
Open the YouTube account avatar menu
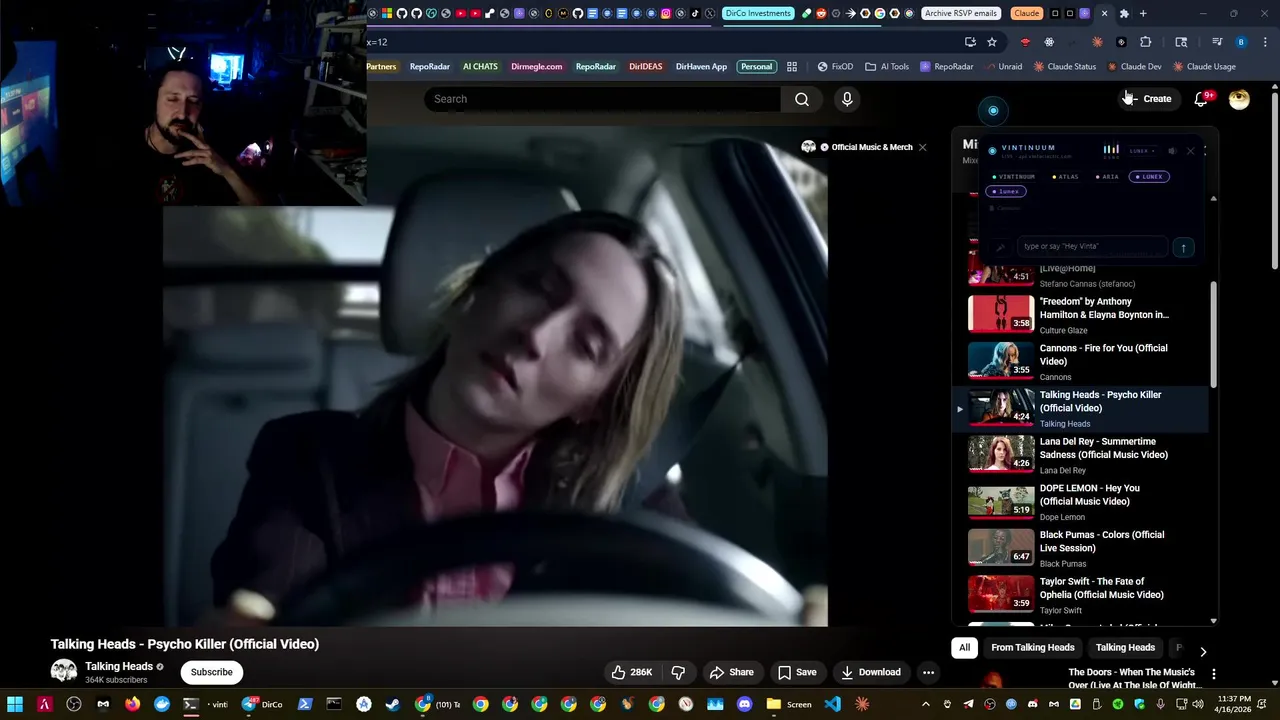(x=1239, y=99)
